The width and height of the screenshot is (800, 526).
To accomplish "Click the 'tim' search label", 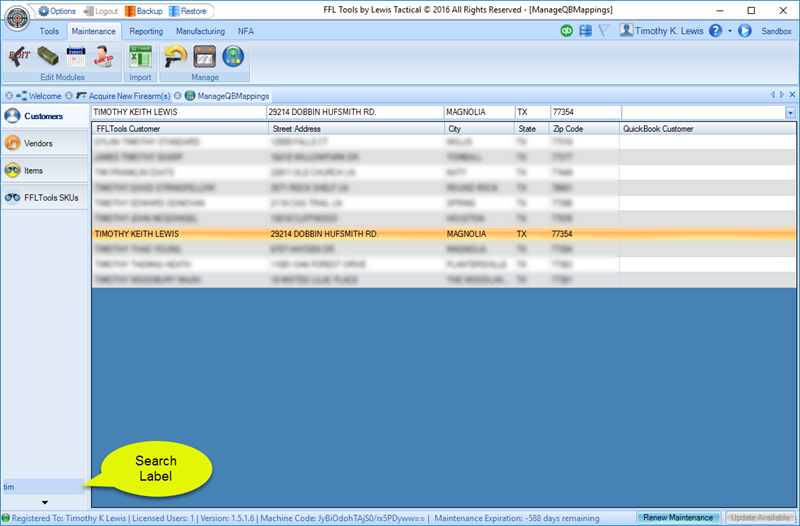I will point(43,487).
